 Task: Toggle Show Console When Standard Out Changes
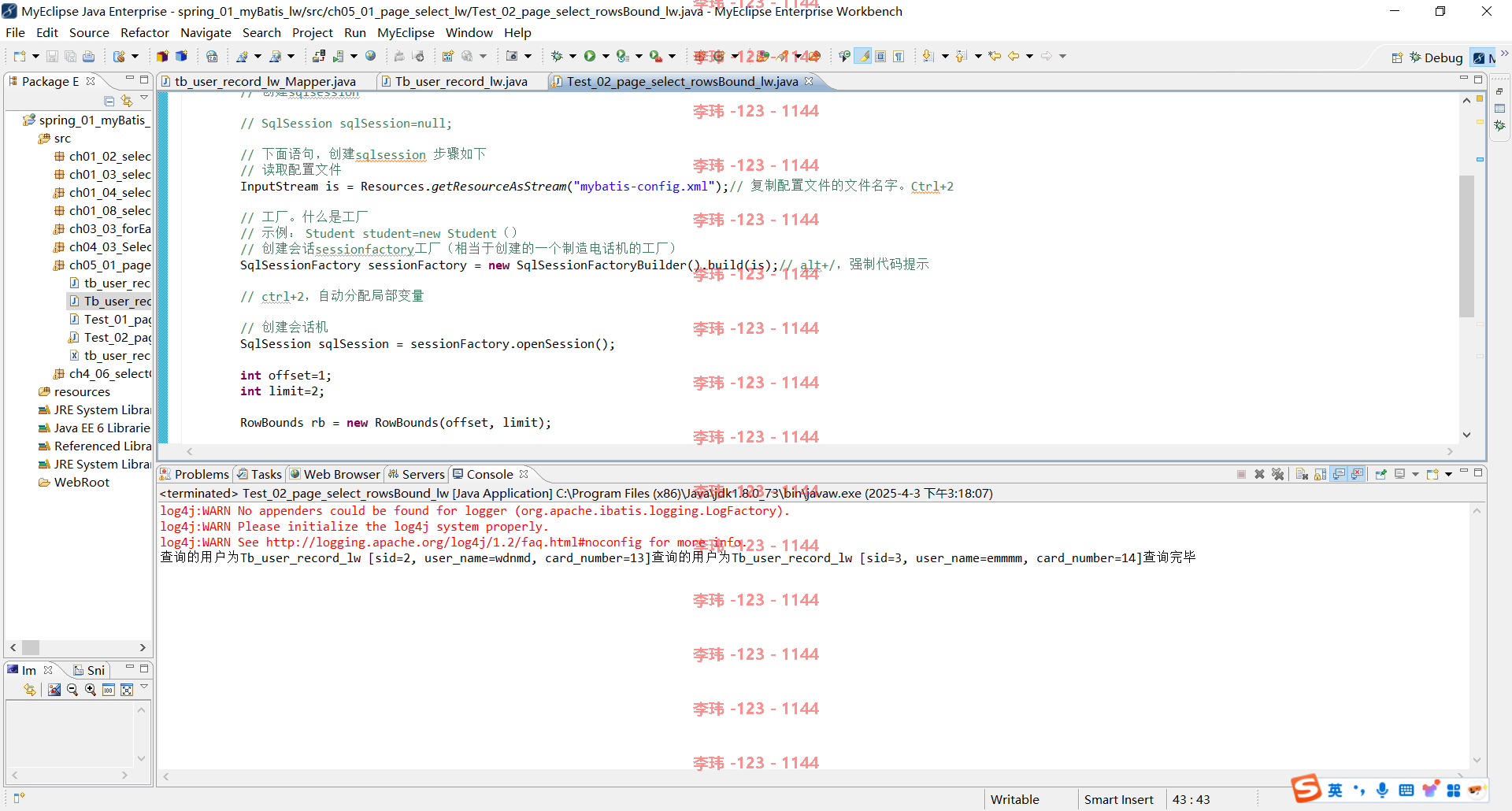pos(1340,474)
